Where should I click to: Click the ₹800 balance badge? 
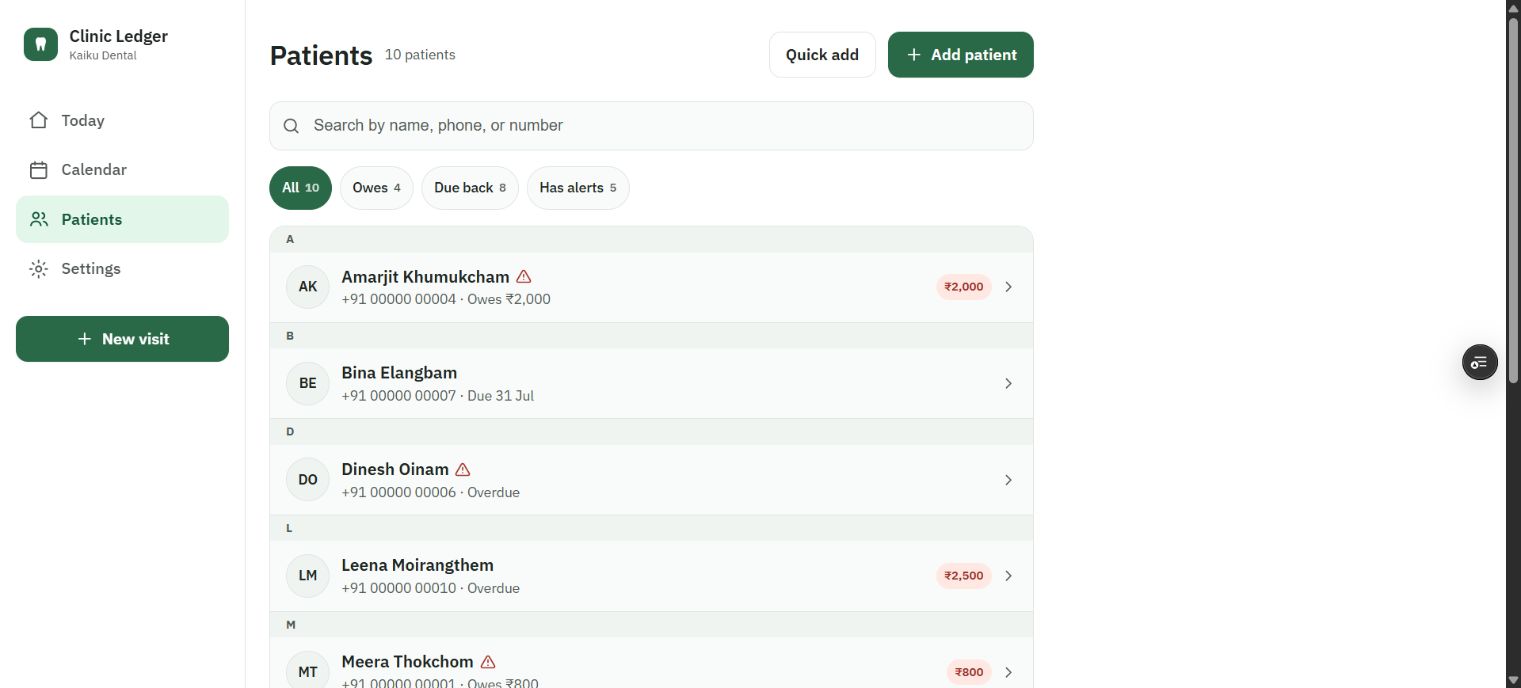969,672
